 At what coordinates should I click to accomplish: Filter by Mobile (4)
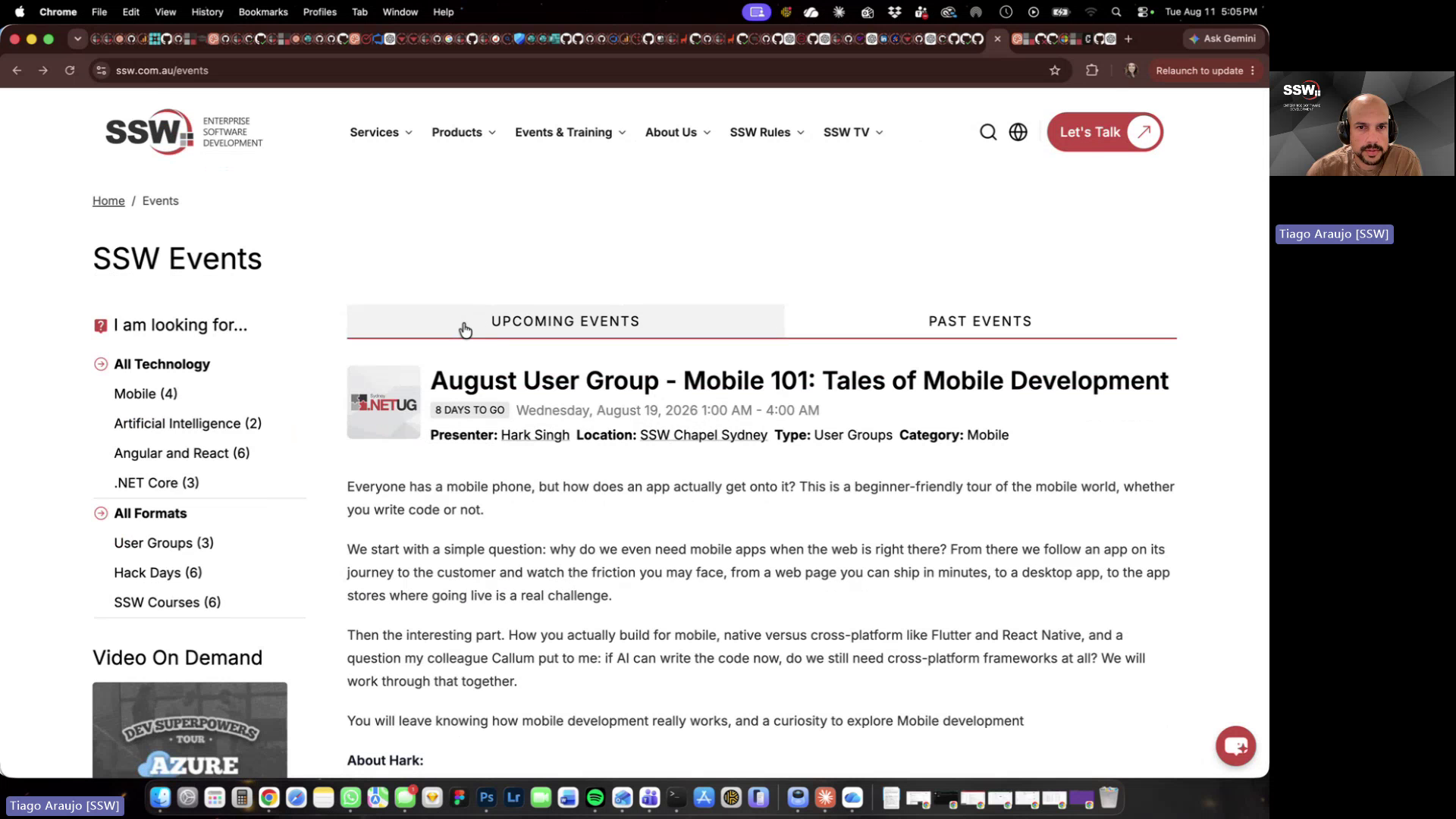146,394
